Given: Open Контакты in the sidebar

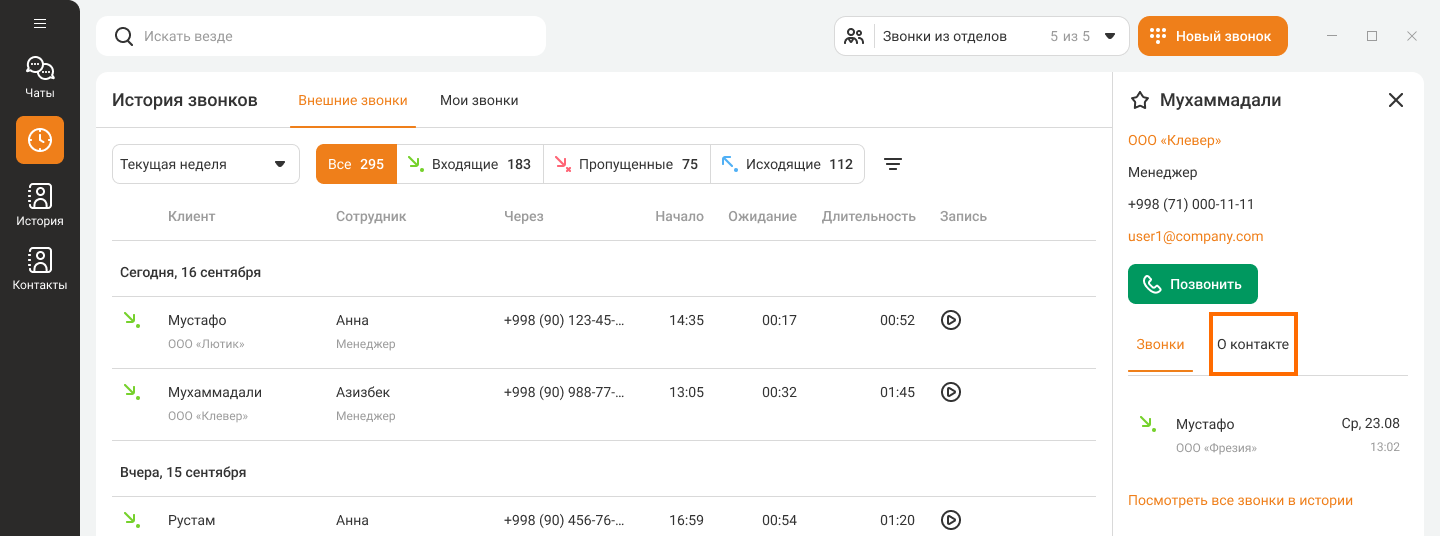Looking at the screenshot, I should pyautogui.click(x=40, y=269).
